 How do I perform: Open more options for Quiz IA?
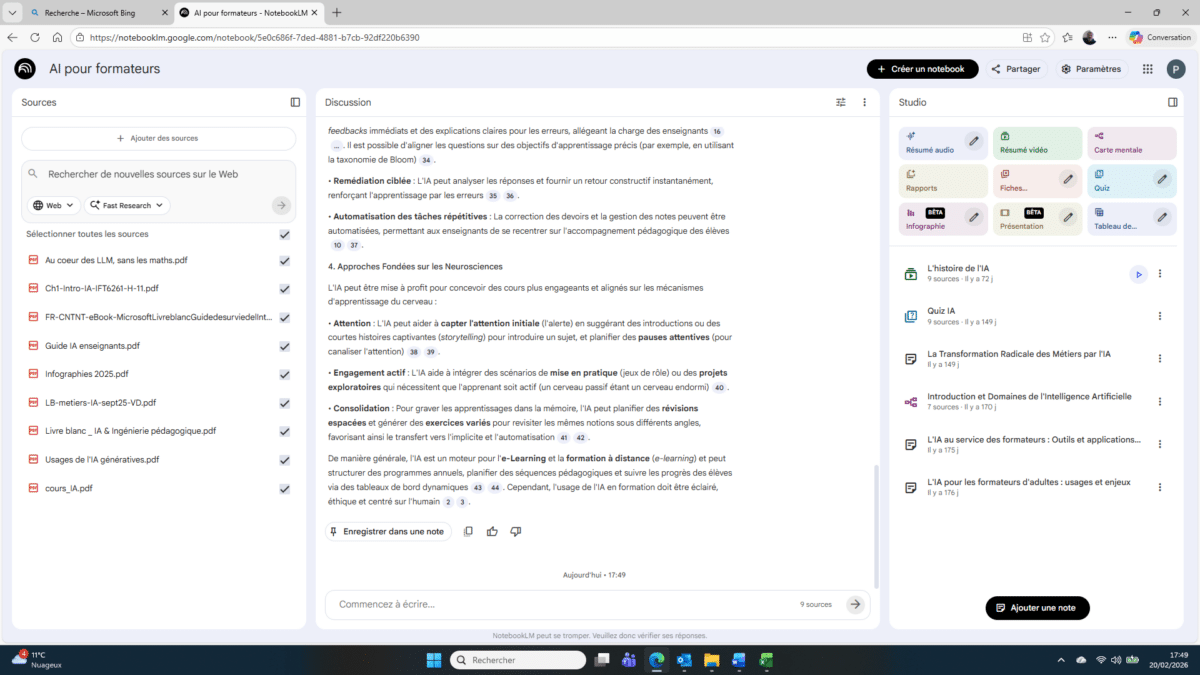click(1160, 316)
